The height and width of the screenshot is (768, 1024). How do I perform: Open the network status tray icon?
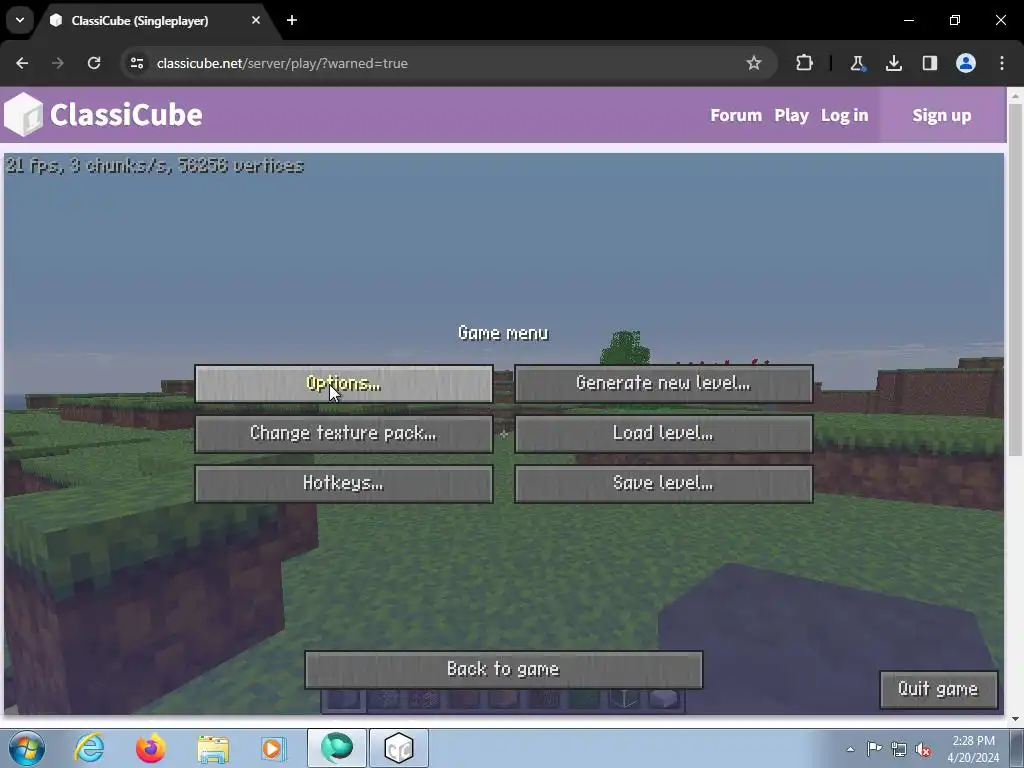(899, 749)
